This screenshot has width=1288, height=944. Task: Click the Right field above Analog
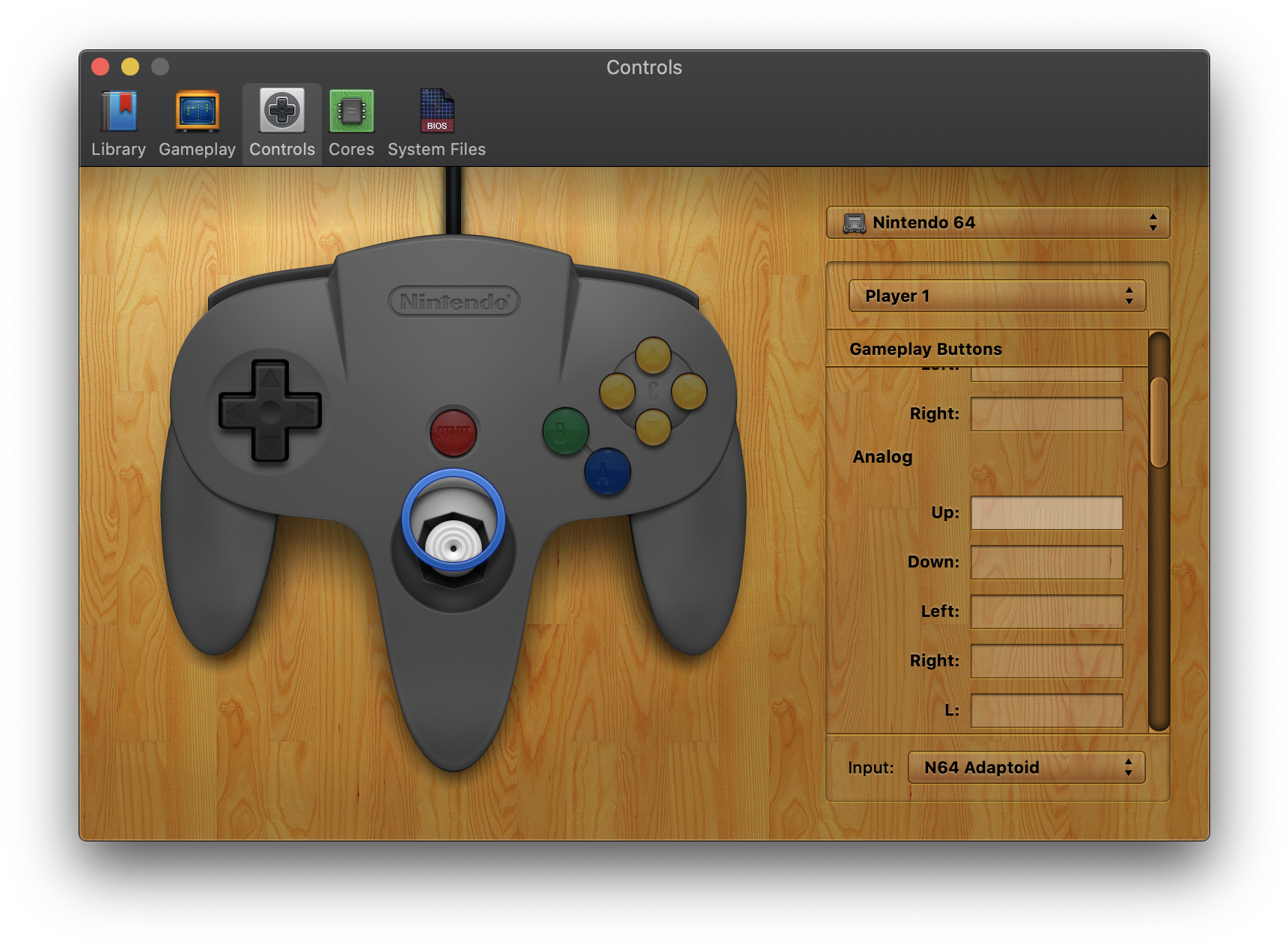click(1046, 414)
